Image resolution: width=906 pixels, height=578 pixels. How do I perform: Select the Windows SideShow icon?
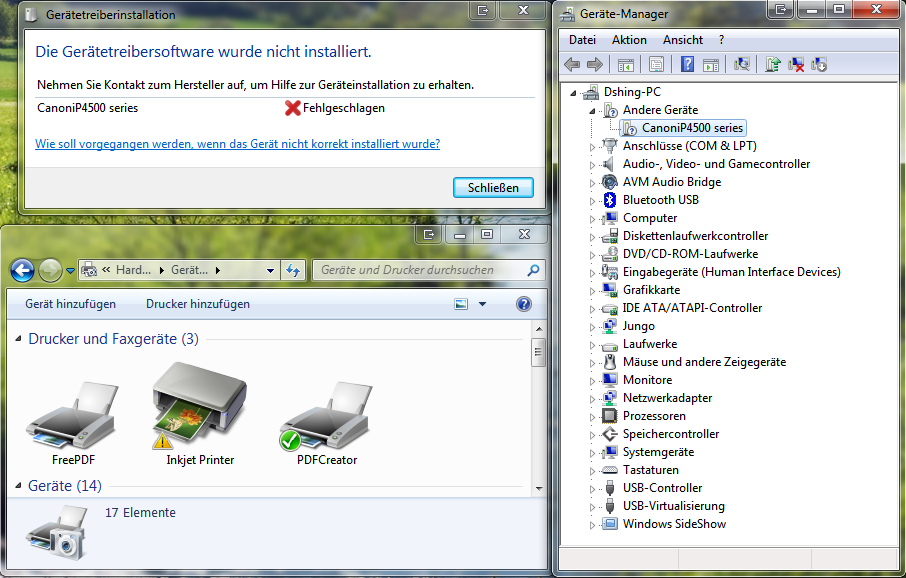point(610,524)
